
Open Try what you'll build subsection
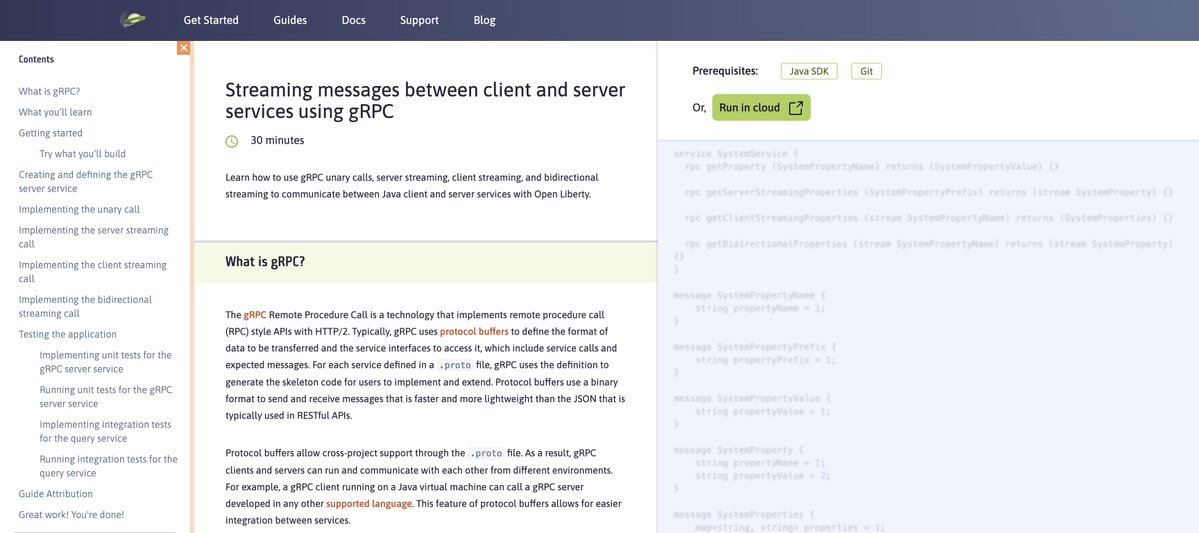click(x=83, y=154)
